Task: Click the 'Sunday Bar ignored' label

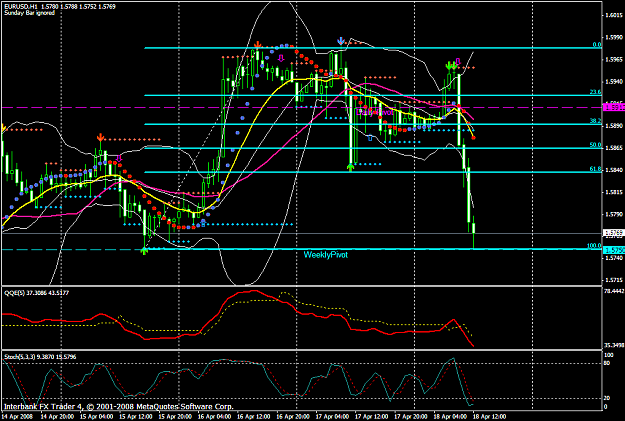Action: point(29,13)
